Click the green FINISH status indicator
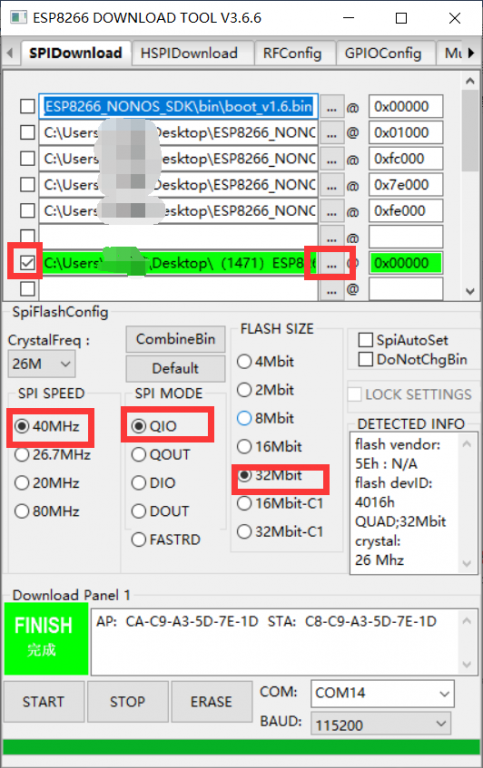 point(46,639)
